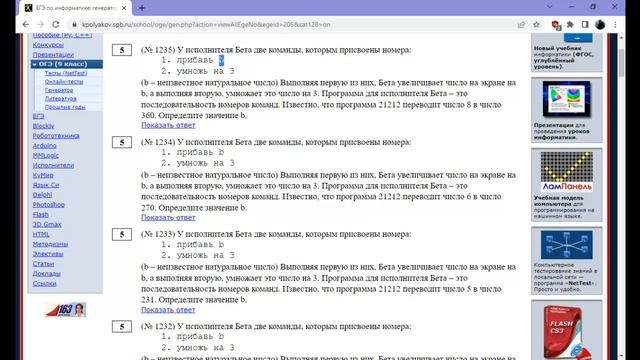Click the NetTest network diagram thumbnail
Image resolution: width=640 pixels, height=360 pixels.
[567, 245]
